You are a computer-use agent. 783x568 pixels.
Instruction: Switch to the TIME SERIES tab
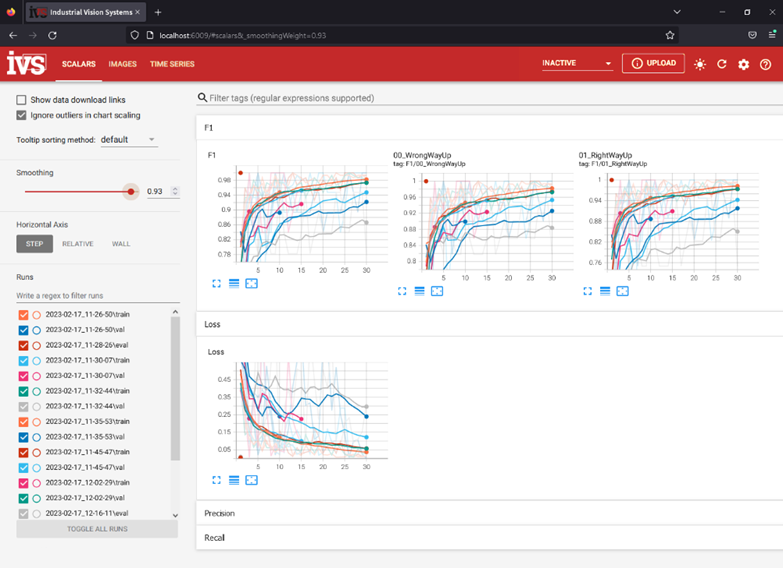tap(172, 64)
